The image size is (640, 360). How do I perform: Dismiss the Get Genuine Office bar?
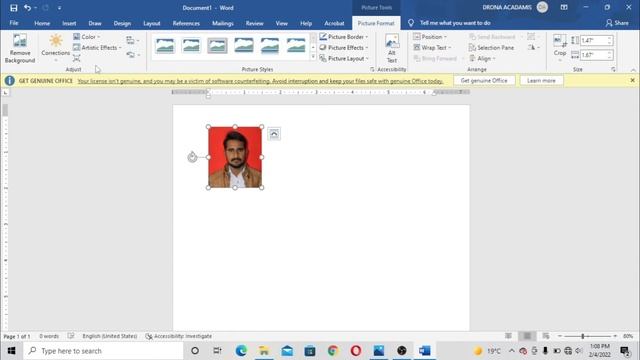point(632,80)
